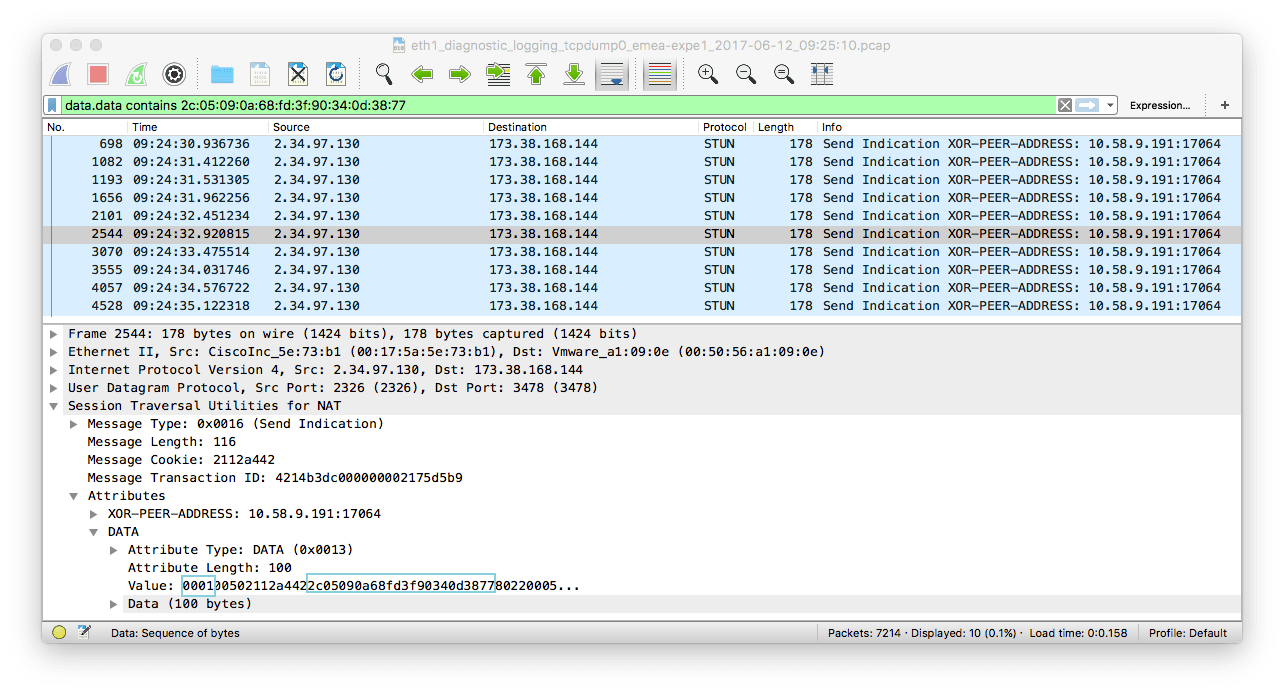Click the Find packet magnifier icon

[383, 74]
